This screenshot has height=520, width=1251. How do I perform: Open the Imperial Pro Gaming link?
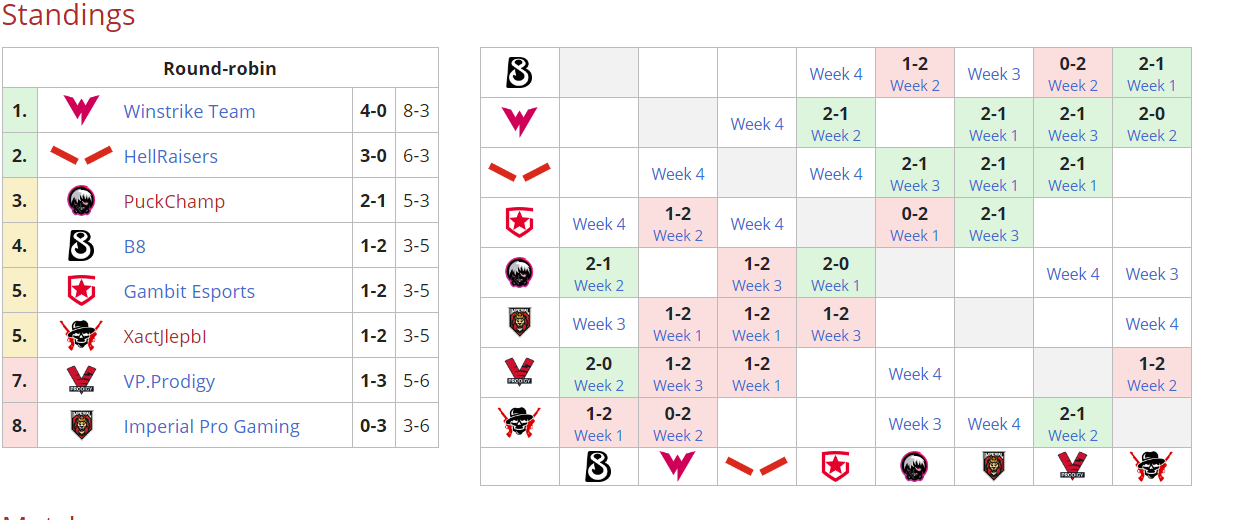[x=211, y=426]
